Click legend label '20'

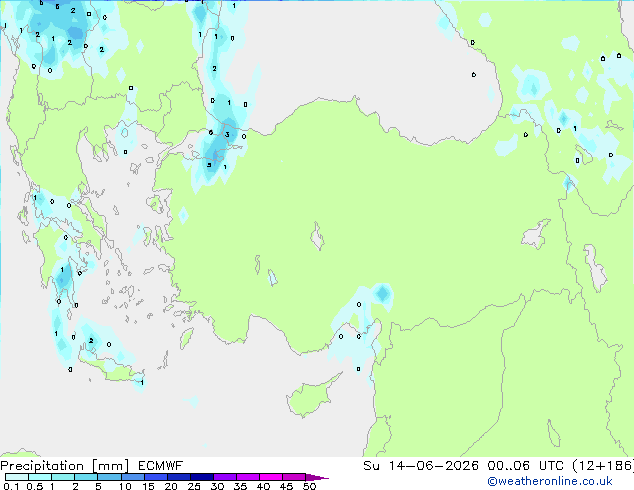click(171, 486)
